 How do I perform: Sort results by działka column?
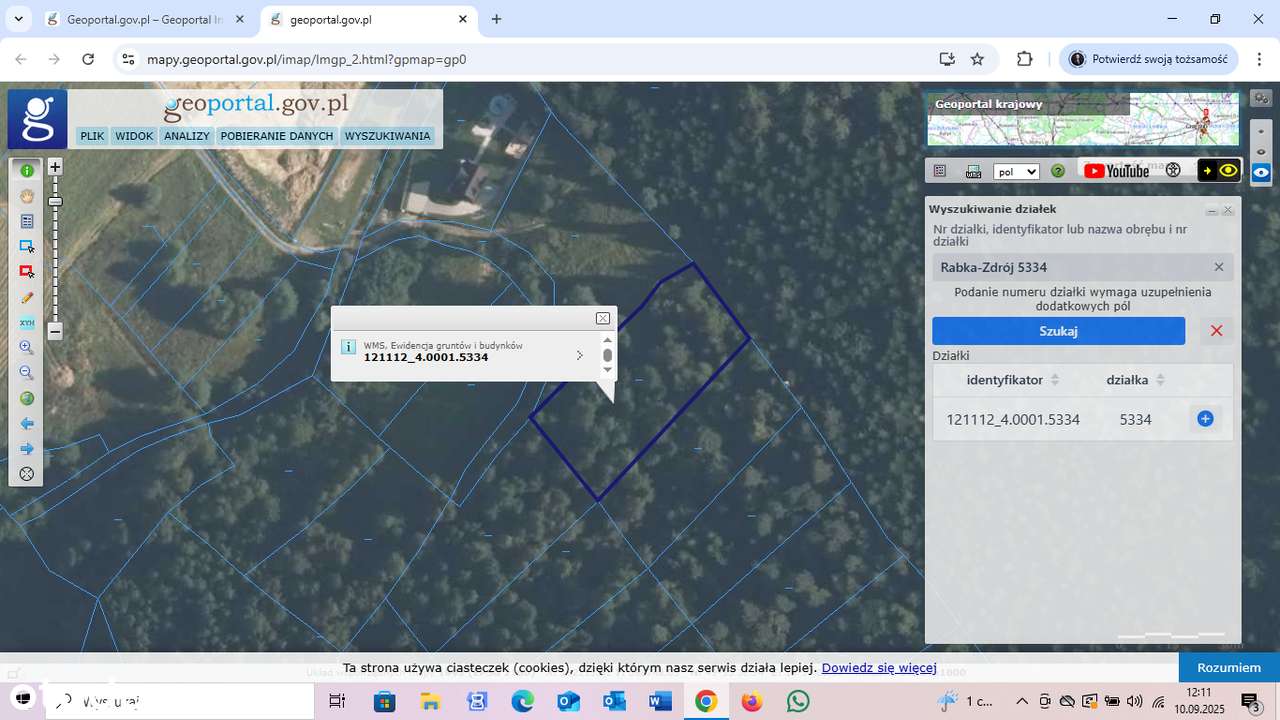click(1136, 380)
